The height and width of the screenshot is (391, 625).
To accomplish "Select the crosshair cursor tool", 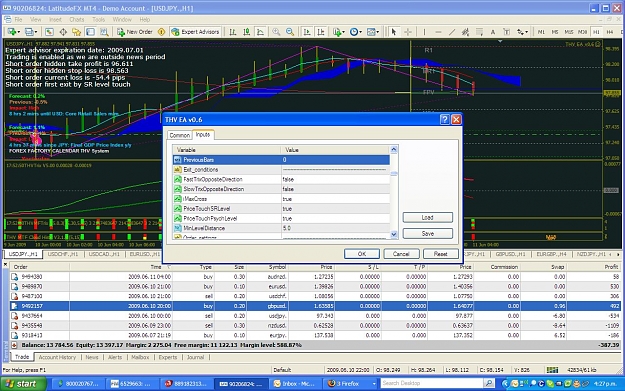I will tap(408, 32).
